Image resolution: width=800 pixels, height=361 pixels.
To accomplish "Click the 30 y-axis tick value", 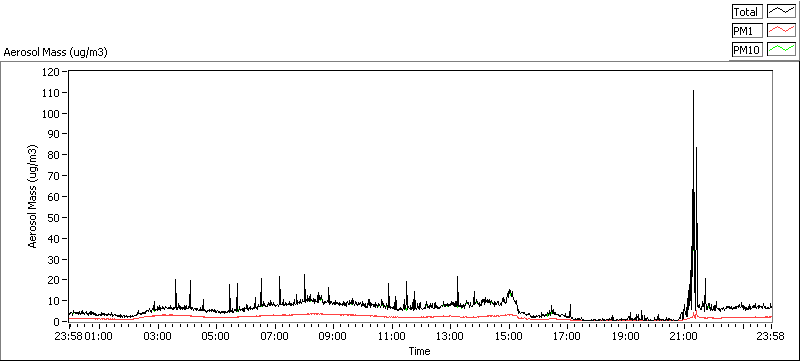I will [55, 260].
